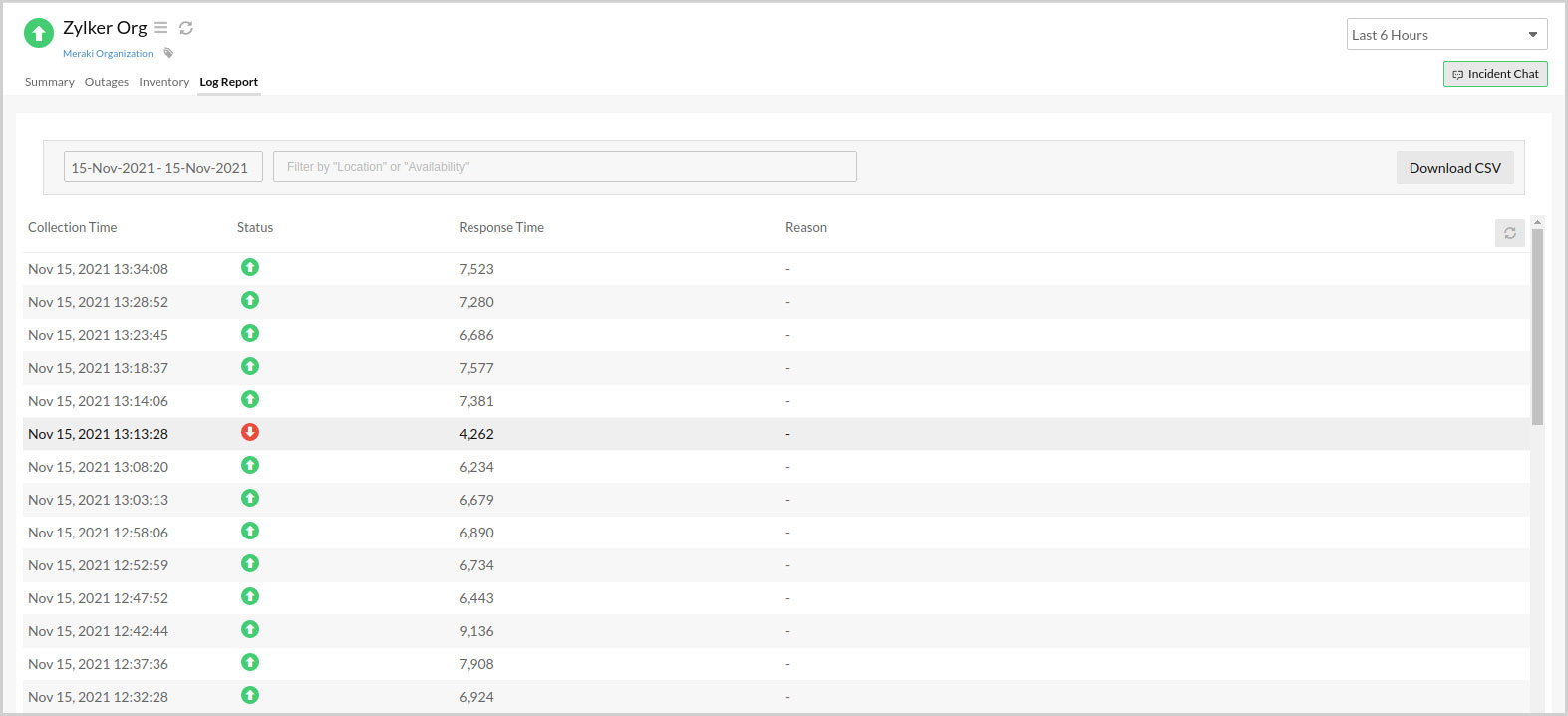The height and width of the screenshot is (716, 1568).
Task: Select the Log Report tab
Action: (229, 82)
